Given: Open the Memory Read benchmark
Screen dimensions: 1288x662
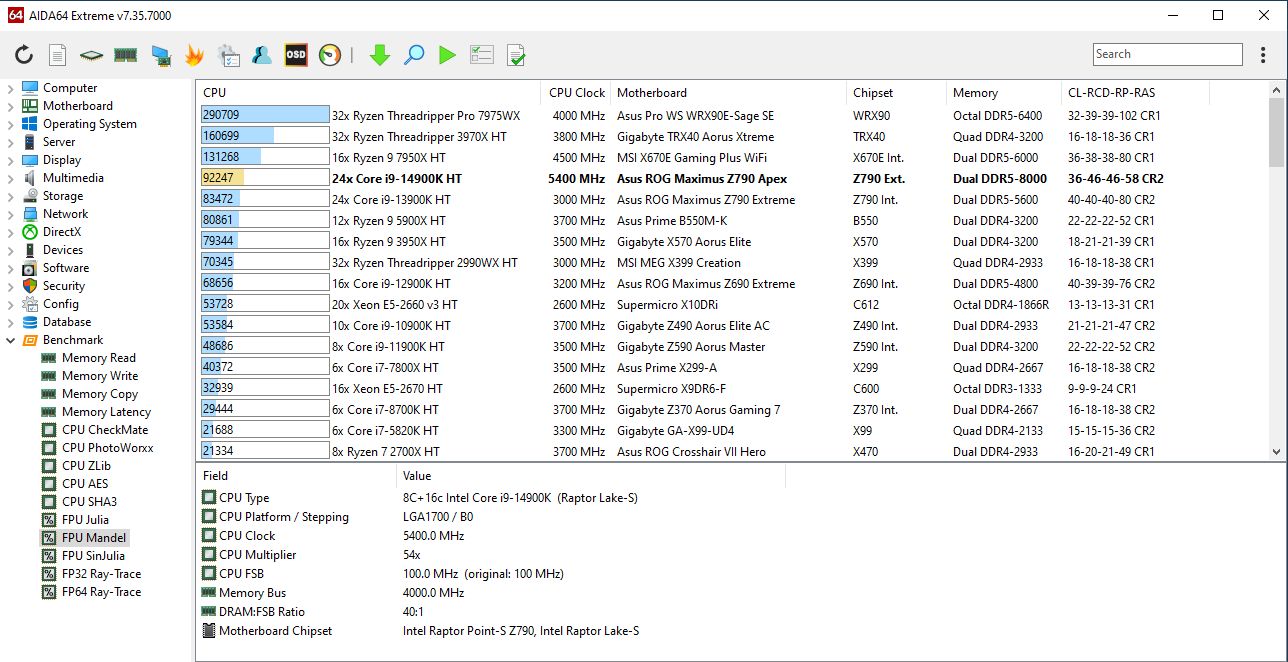Looking at the screenshot, I should coord(98,358).
